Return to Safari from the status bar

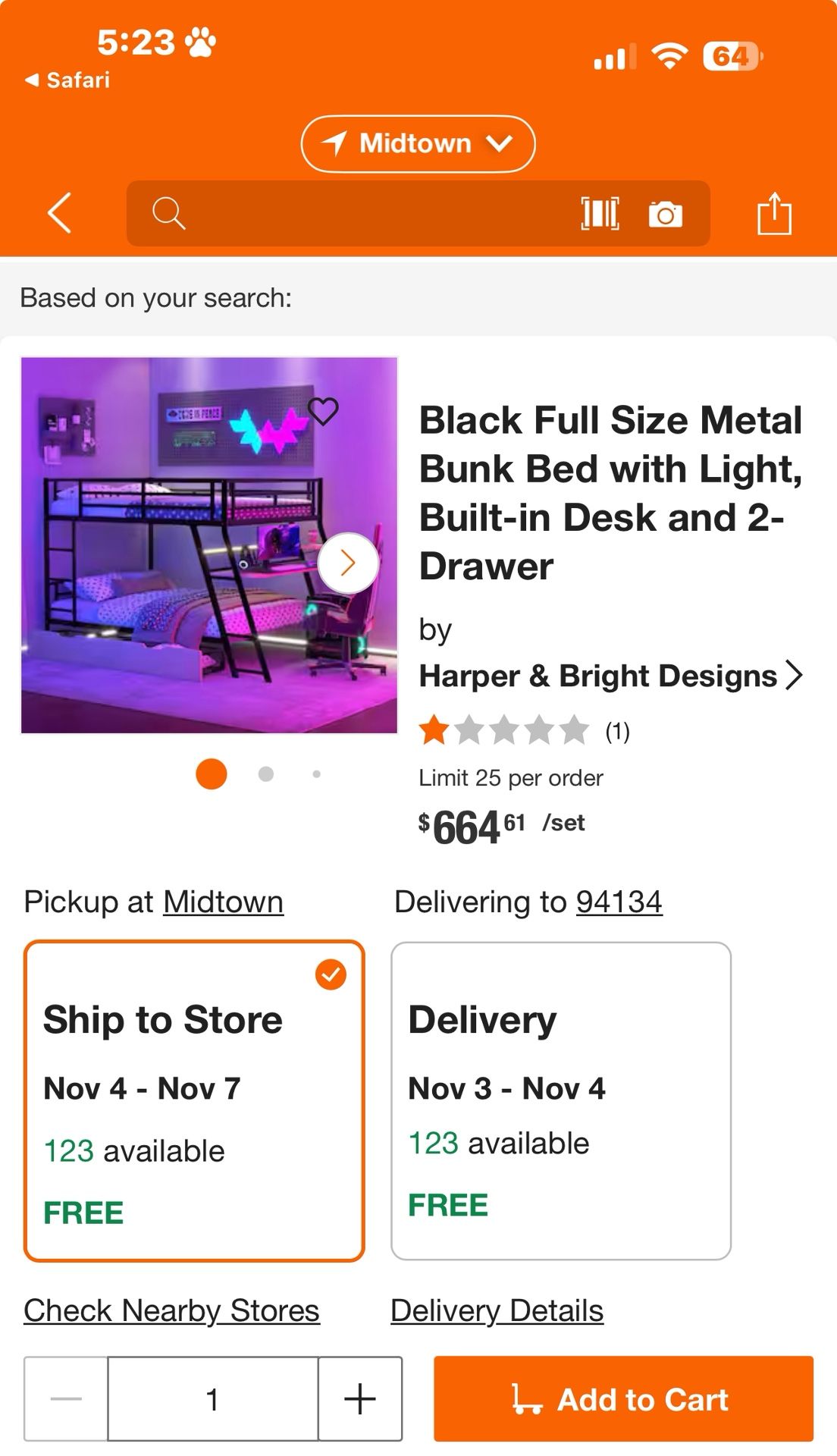tap(67, 80)
